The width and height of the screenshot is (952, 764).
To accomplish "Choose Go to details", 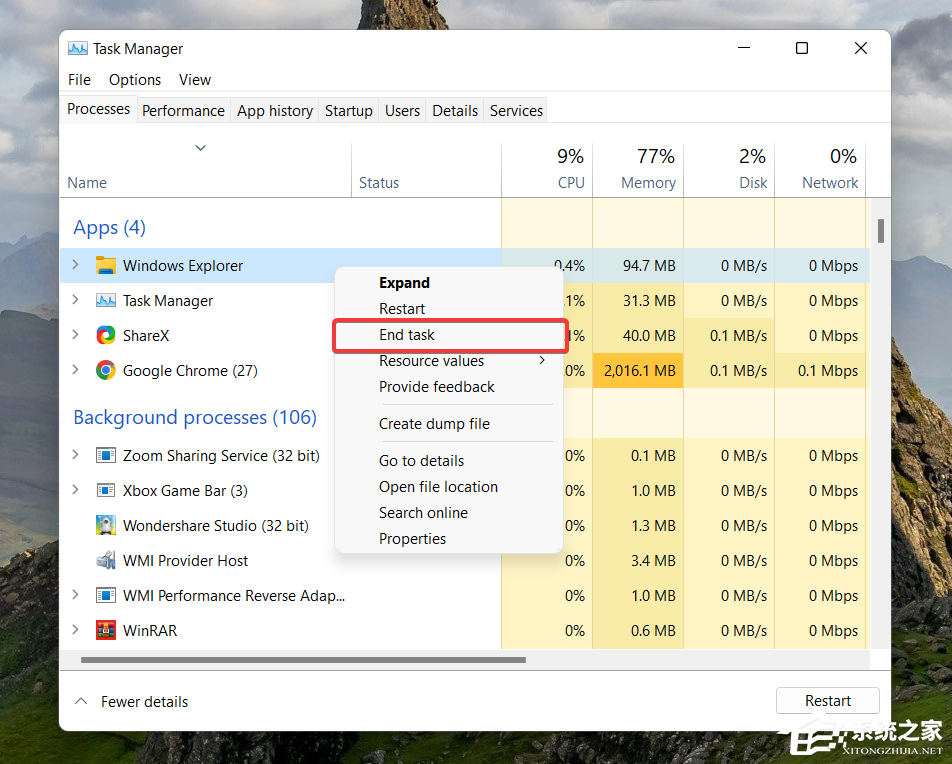I will [421, 461].
